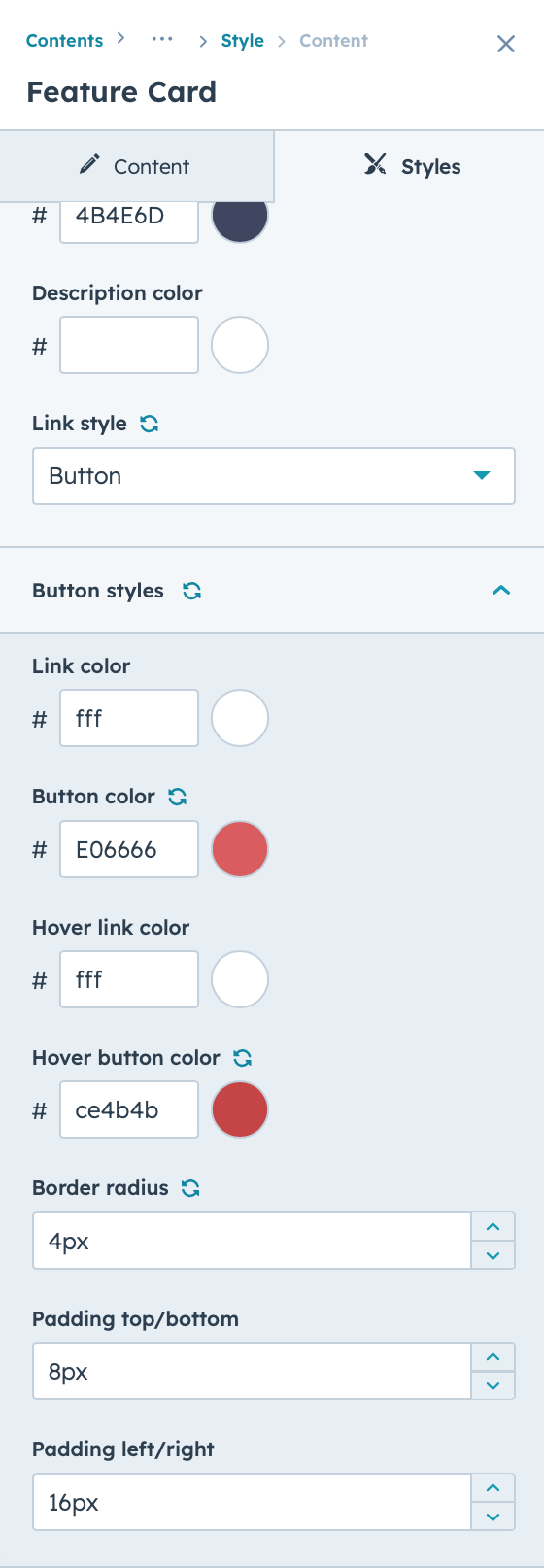Image resolution: width=544 pixels, height=1568 pixels.
Task: Reset Button styles group icon
Action: tap(192, 591)
